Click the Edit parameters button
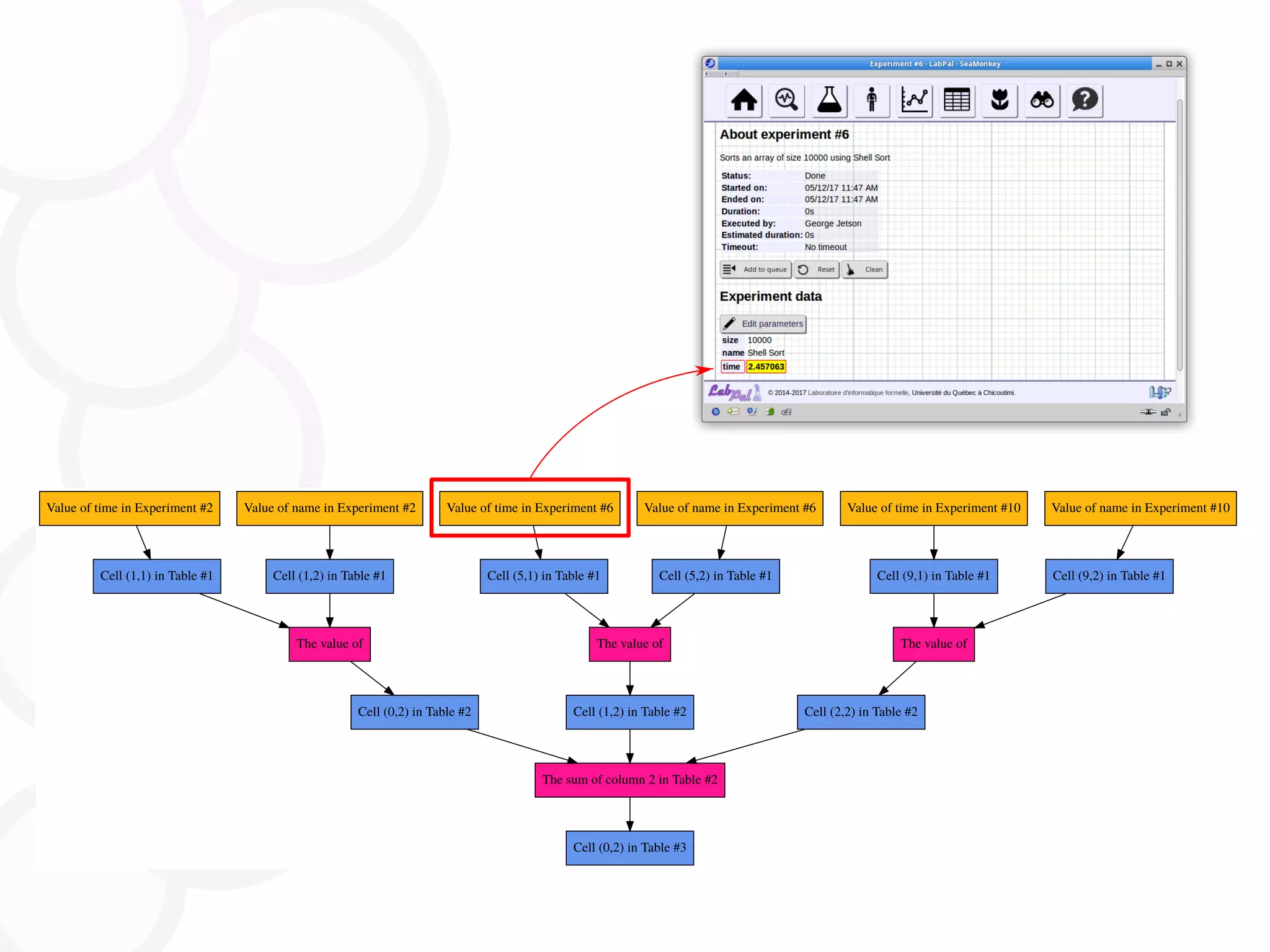This screenshot has width=1270, height=952. pyautogui.click(x=763, y=324)
